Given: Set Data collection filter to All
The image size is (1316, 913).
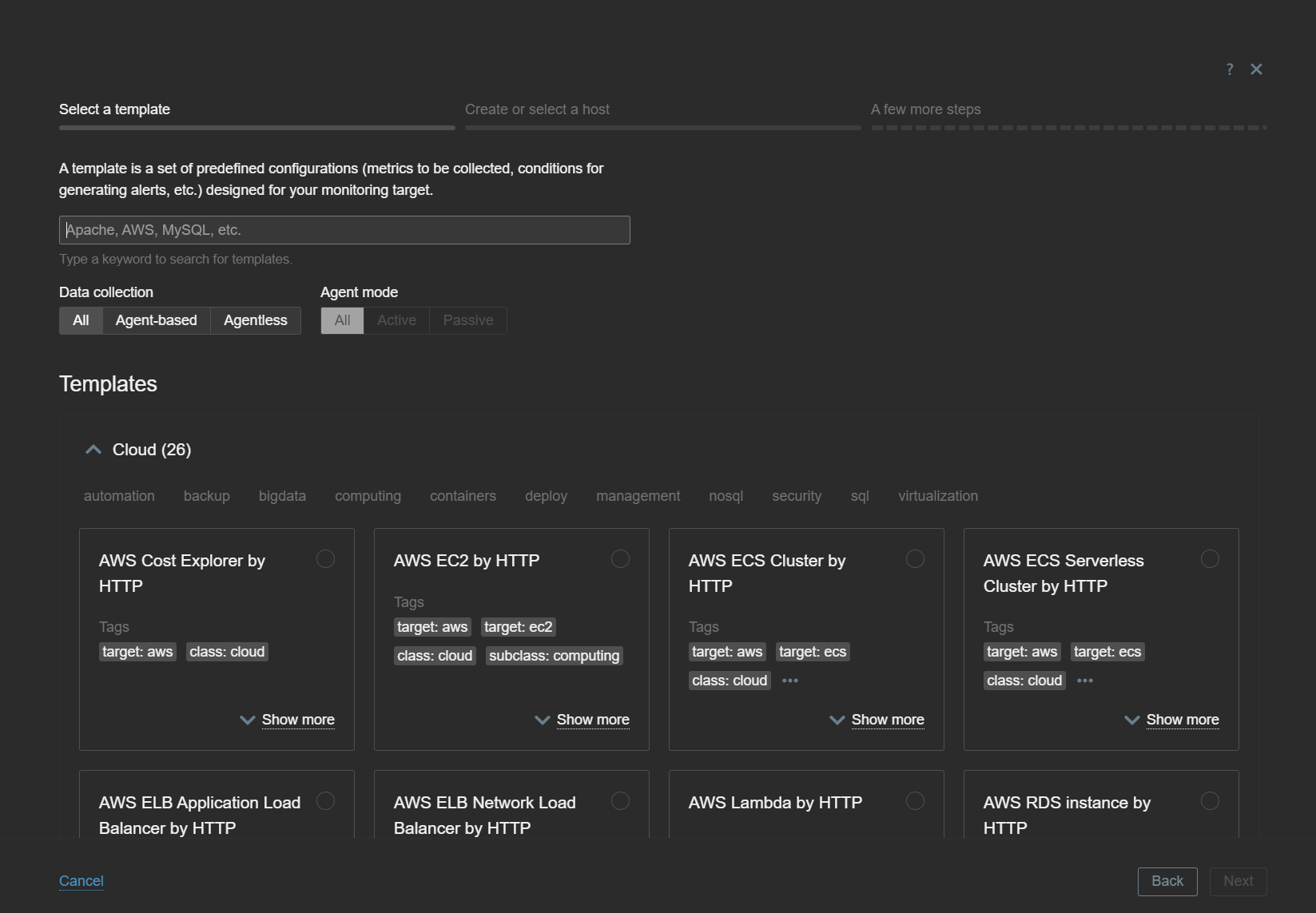Looking at the screenshot, I should (81, 320).
